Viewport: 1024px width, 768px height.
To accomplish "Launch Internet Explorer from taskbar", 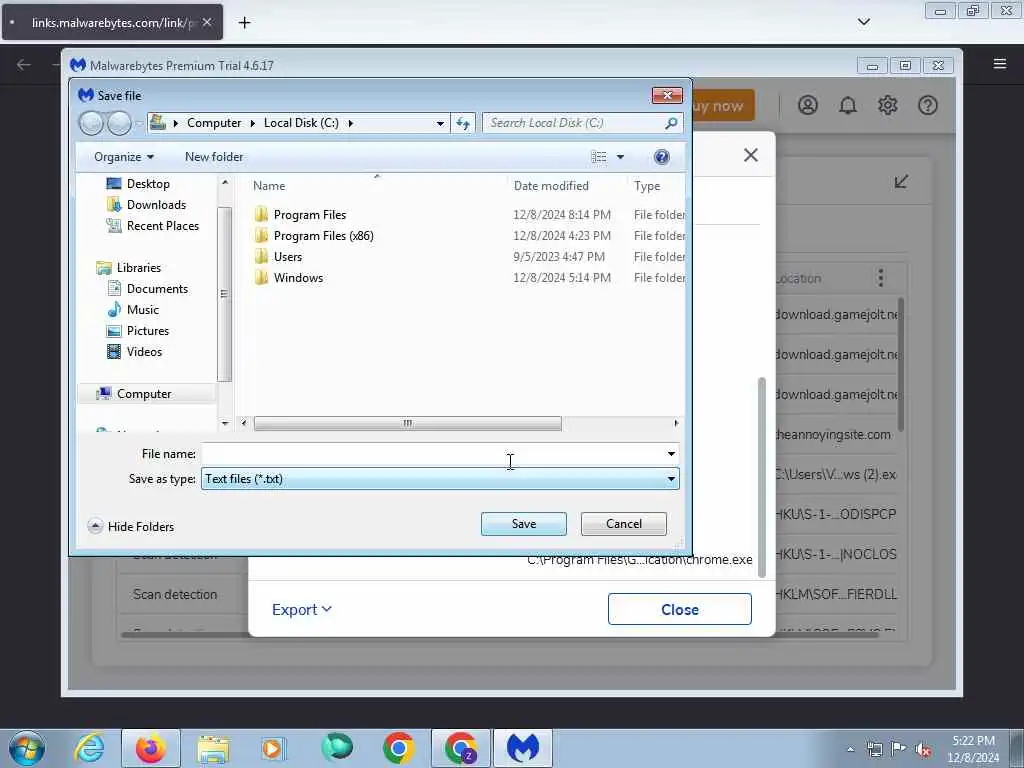I will (x=89, y=748).
